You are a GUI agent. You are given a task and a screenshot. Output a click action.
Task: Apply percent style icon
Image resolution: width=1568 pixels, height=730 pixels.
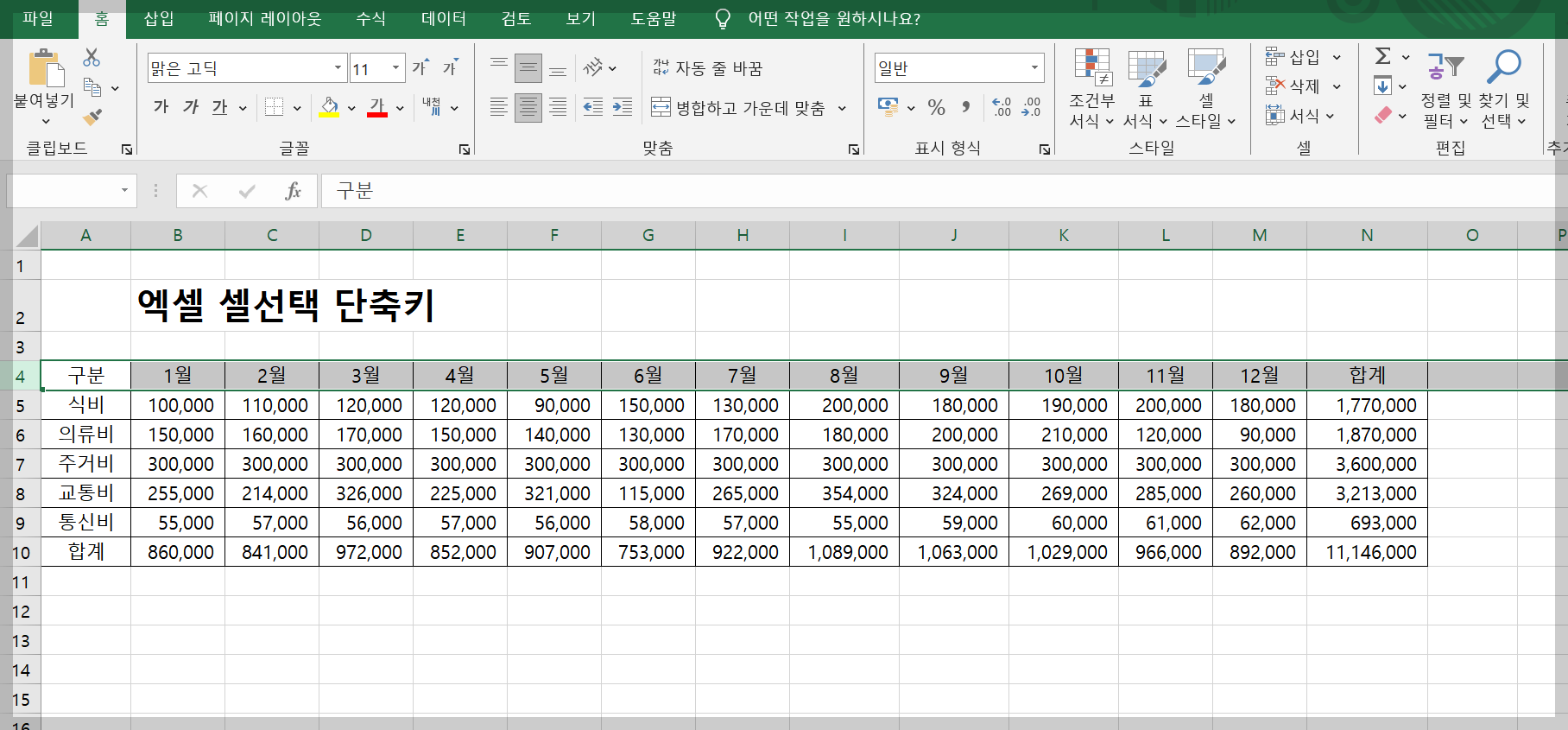[936, 107]
